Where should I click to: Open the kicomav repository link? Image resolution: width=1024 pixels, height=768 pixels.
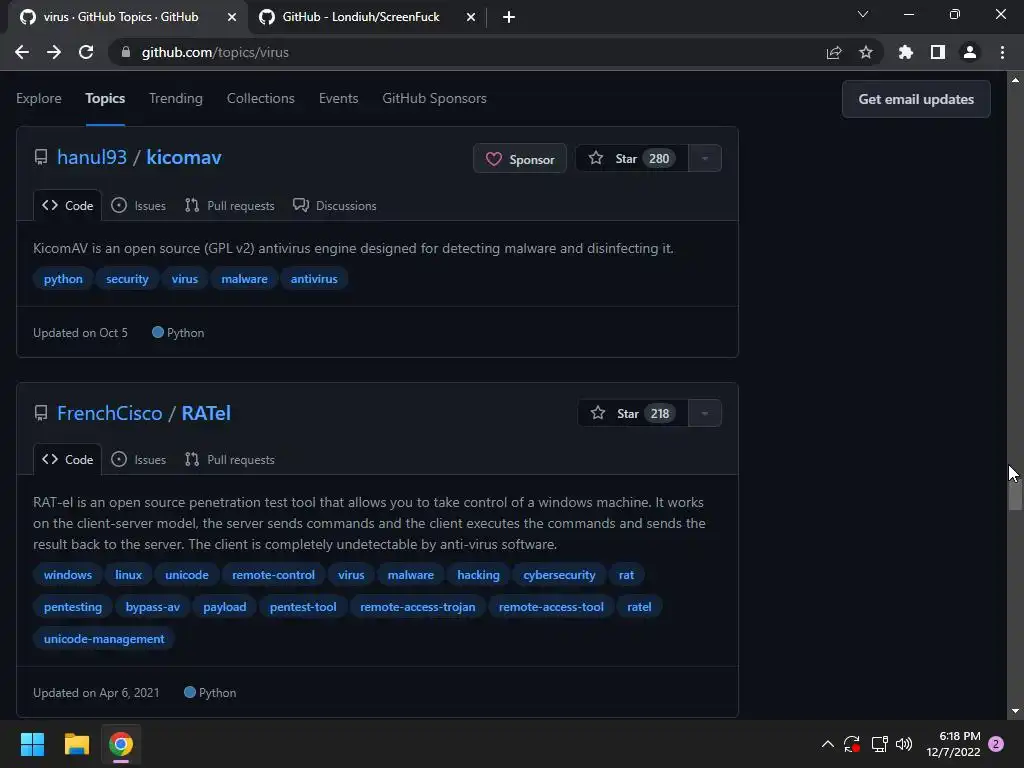[x=184, y=157]
